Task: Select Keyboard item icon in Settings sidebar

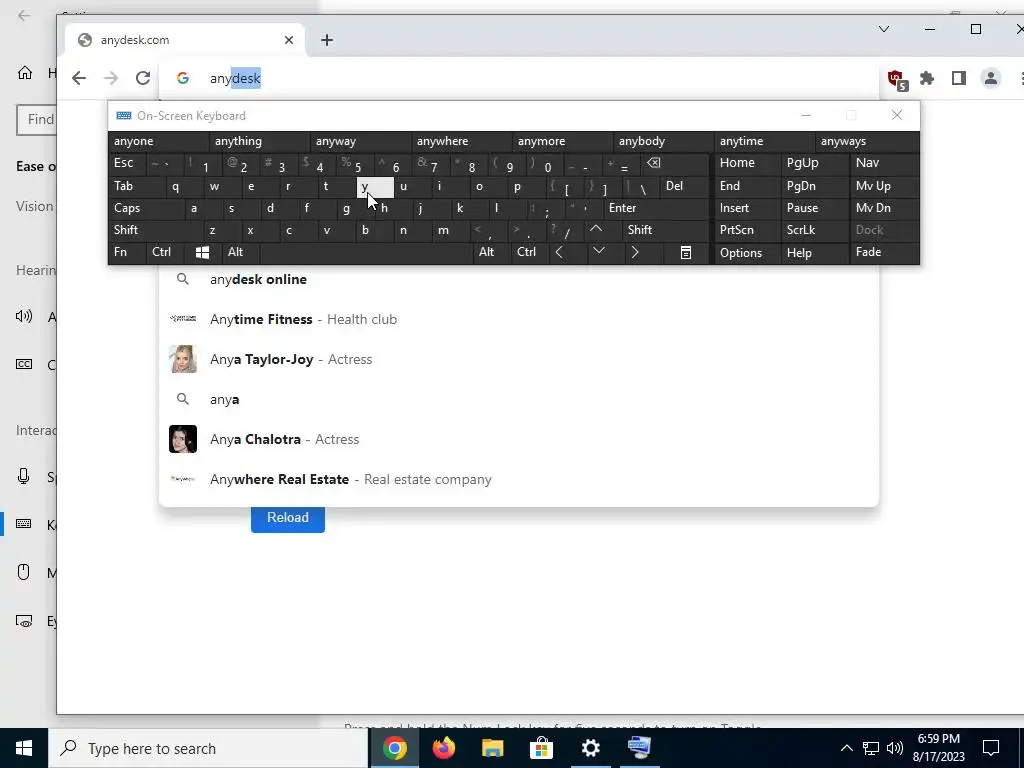Action: [24, 524]
